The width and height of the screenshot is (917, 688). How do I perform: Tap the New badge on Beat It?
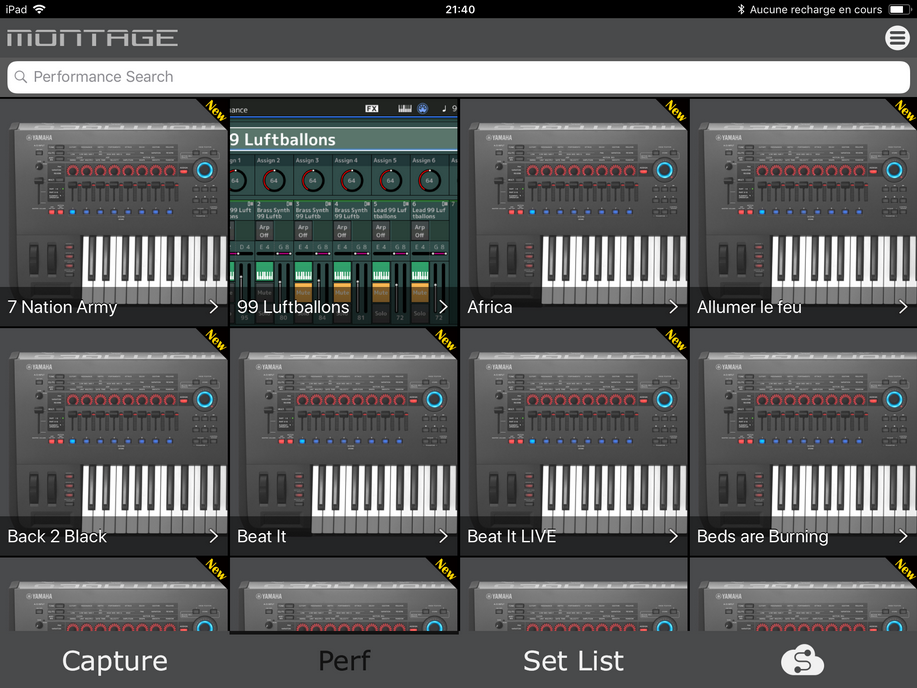(445, 340)
